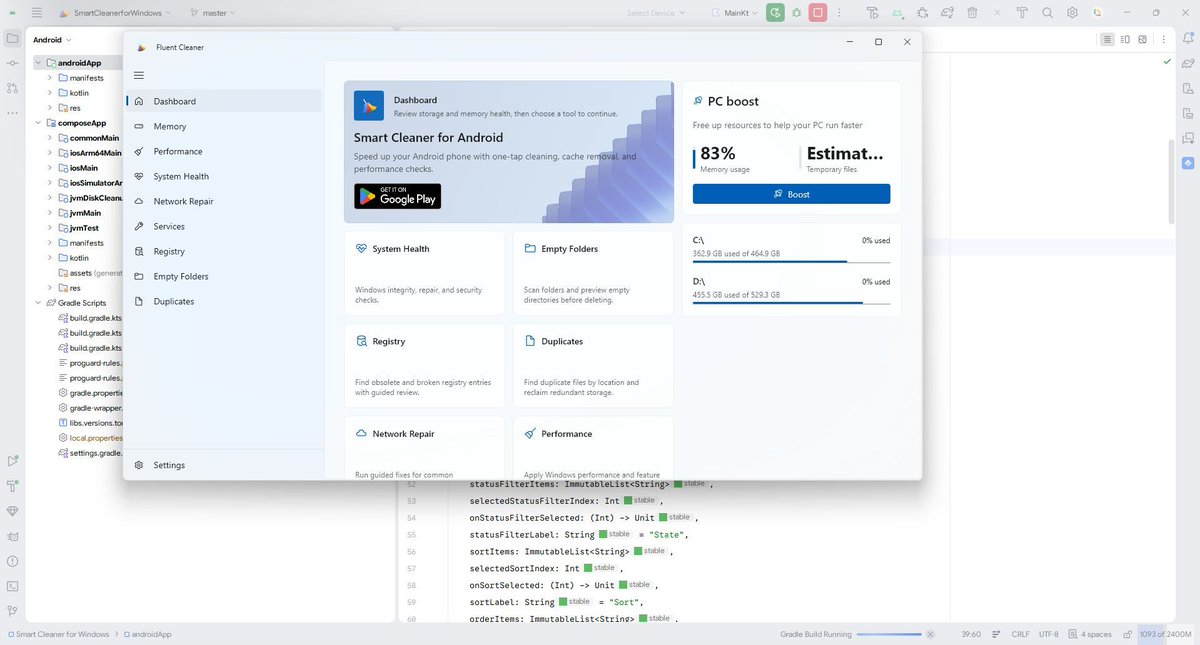Click the C:\ drive usage bar
The width and height of the screenshot is (1200, 645).
791,261
